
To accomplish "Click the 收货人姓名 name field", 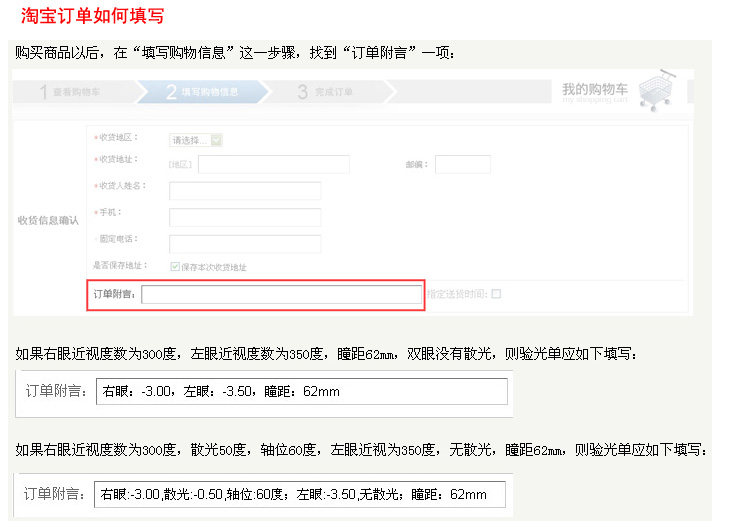I will click(x=245, y=190).
